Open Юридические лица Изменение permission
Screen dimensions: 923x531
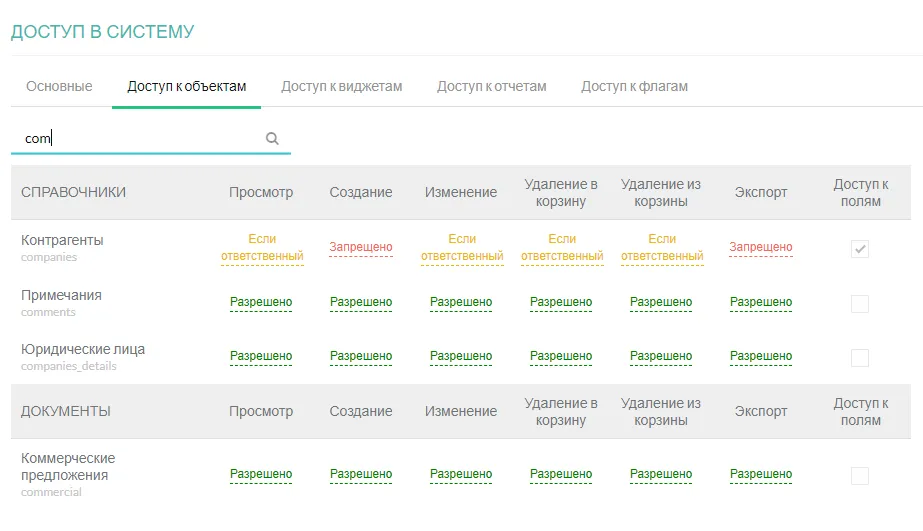coord(461,356)
